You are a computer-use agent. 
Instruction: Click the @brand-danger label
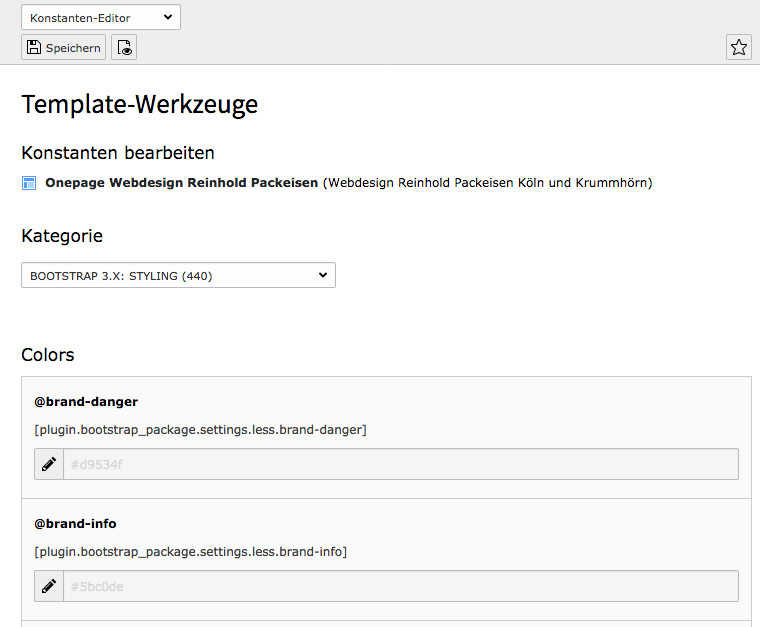pos(86,401)
